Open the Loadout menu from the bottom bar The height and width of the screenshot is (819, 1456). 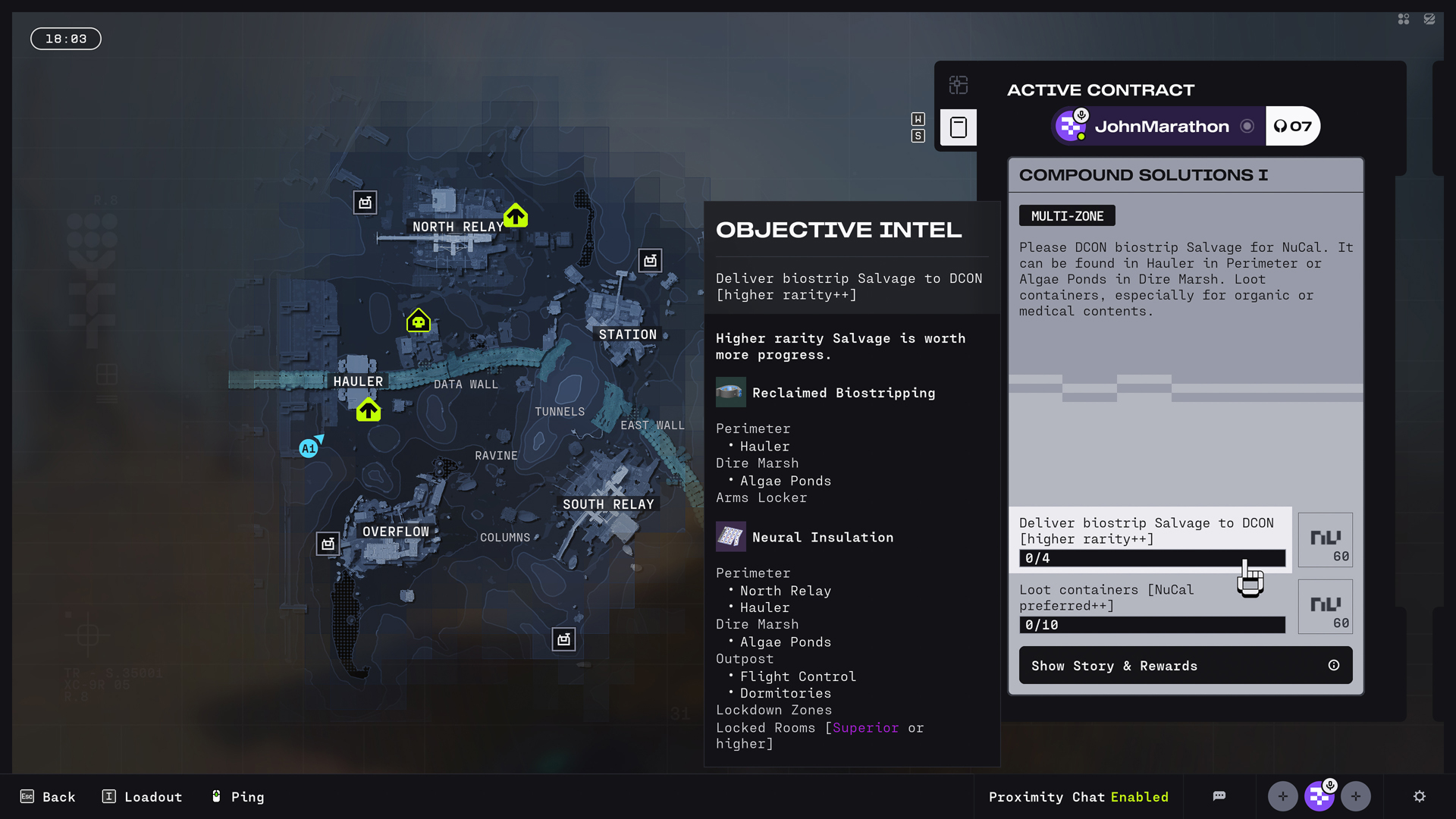tap(142, 797)
